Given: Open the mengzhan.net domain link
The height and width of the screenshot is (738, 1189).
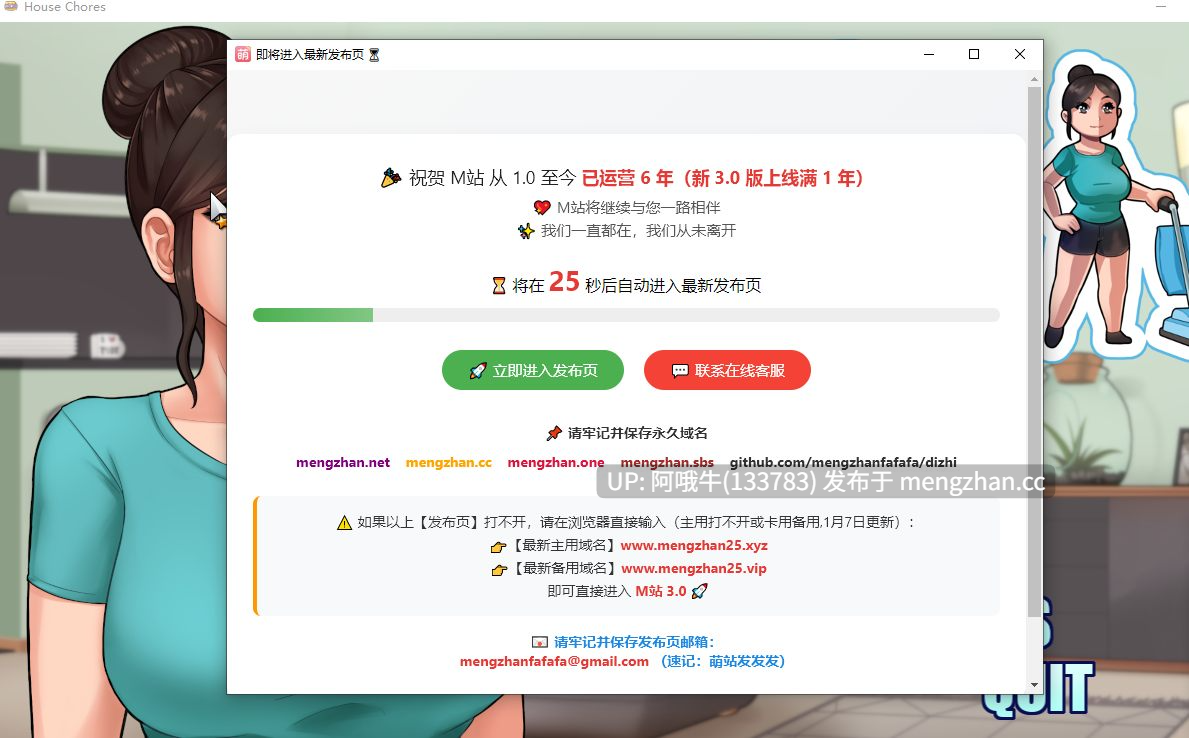Looking at the screenshot, I should (x=343, y=463).
